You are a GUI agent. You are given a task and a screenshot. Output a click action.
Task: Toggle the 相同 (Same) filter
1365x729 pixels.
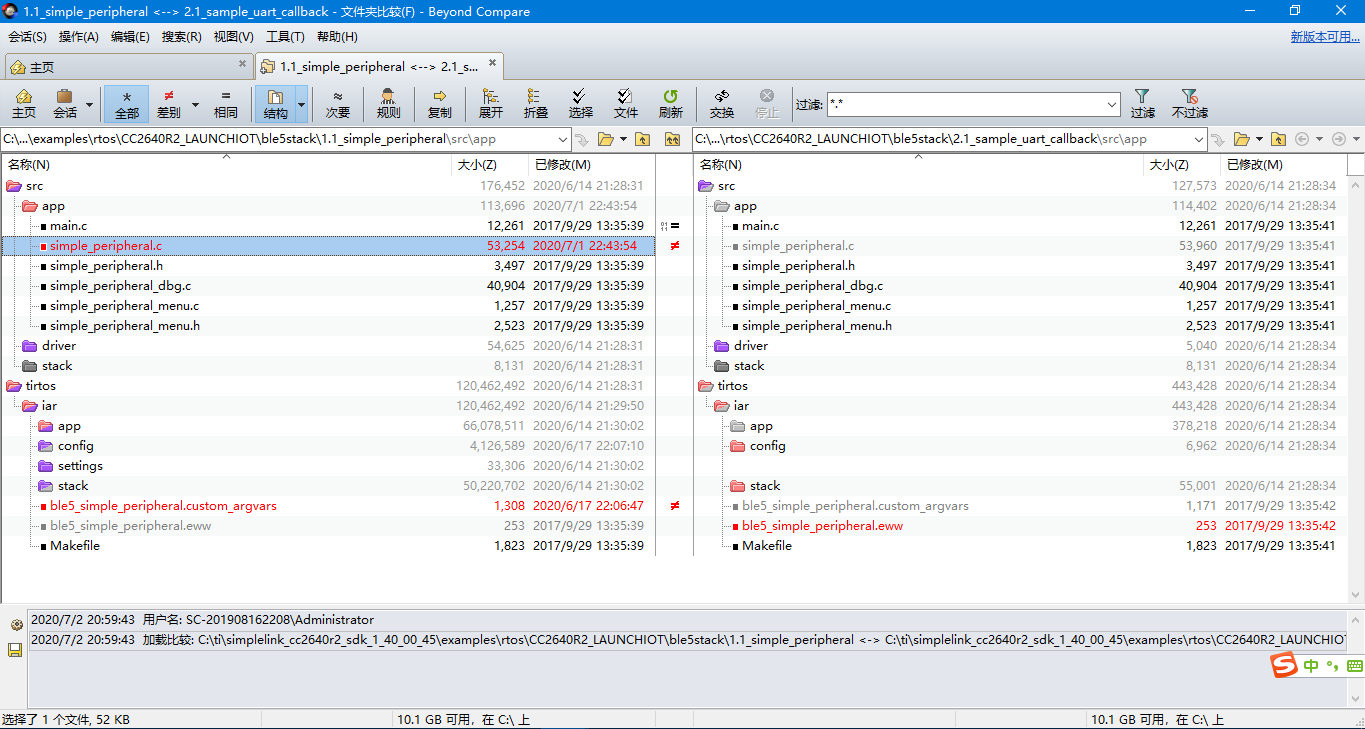(226, 104)
